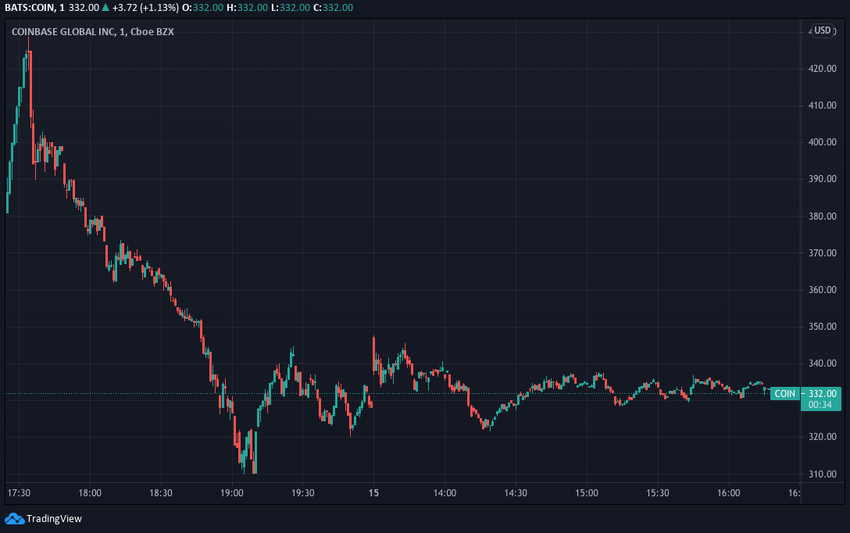Click the TradingView cloud icon
Screen dimensions: 850x533
[14, 519]
